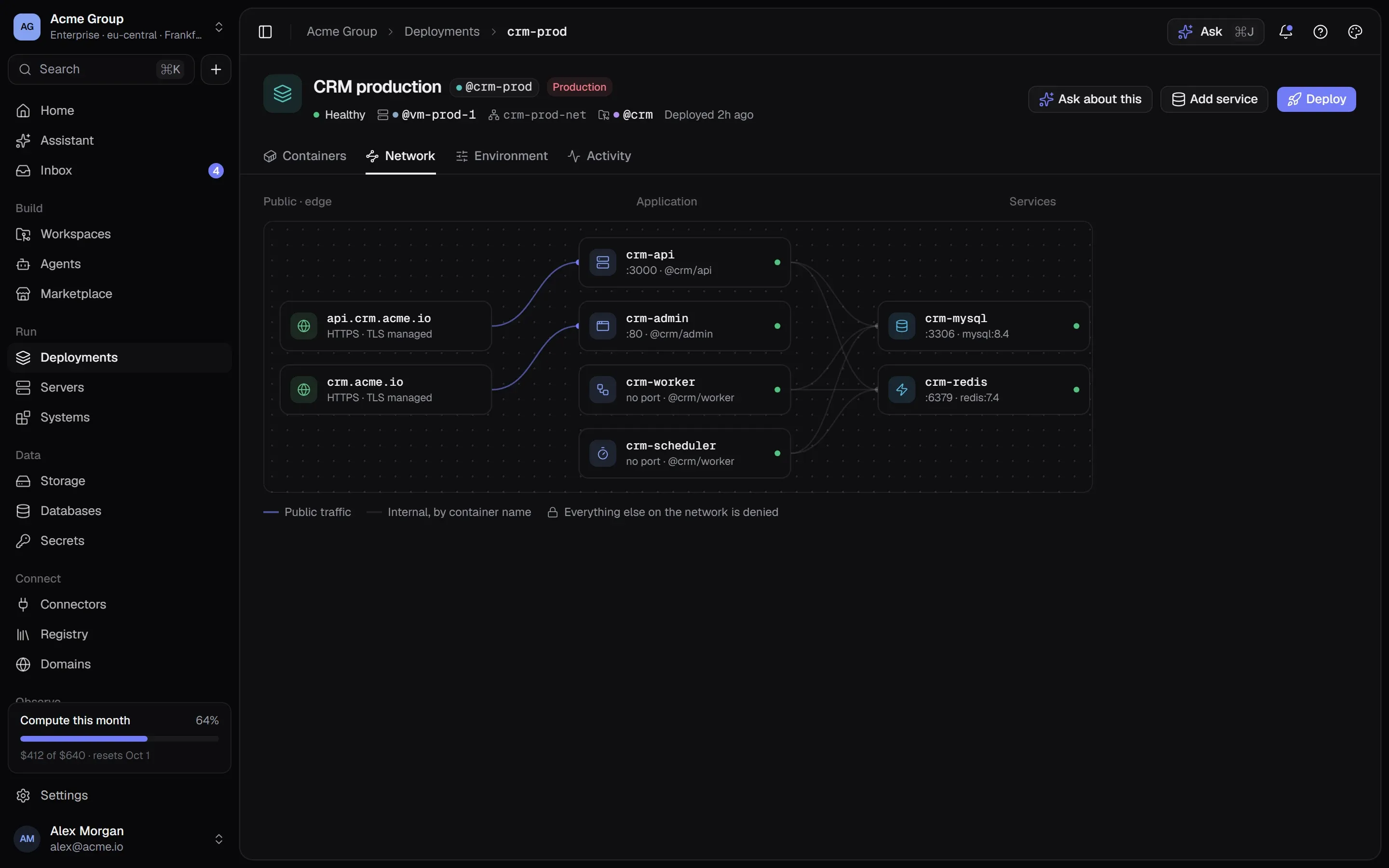
Task: Click Add service
Action: (x=1214, y=99)
